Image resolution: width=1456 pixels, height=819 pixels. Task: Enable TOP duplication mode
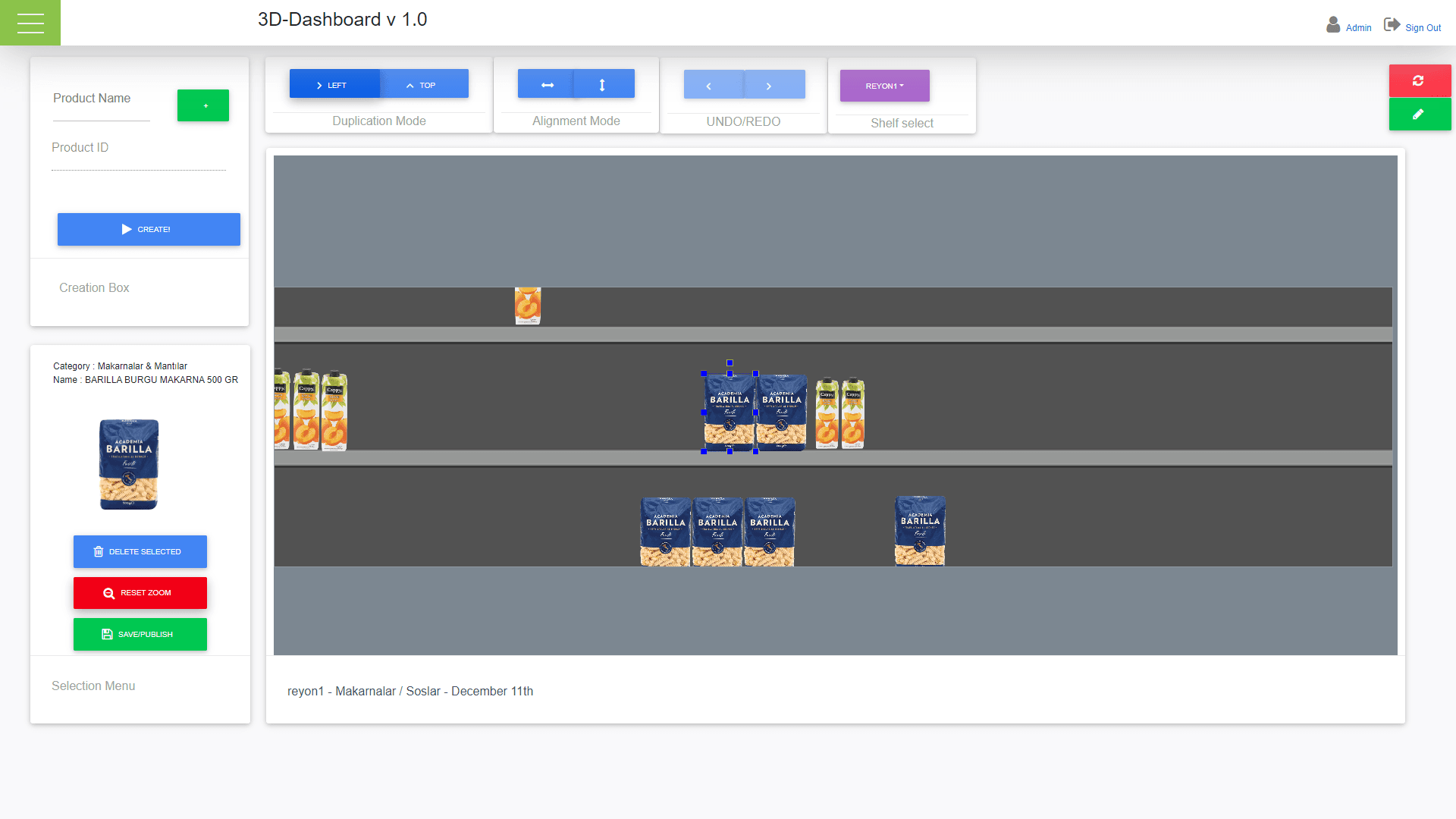425,84
